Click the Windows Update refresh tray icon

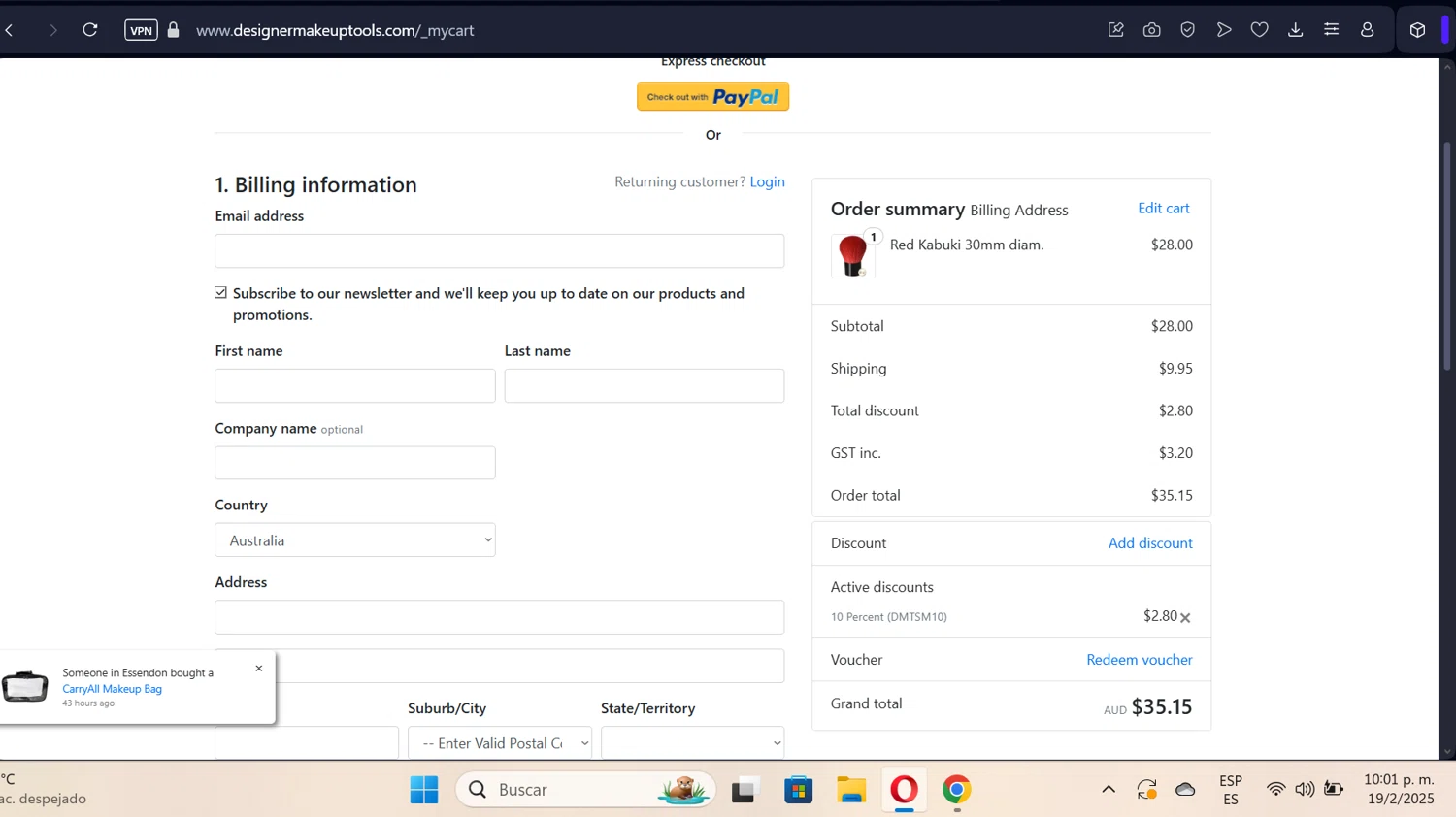pyautogui.click(x=1146, y=790)
